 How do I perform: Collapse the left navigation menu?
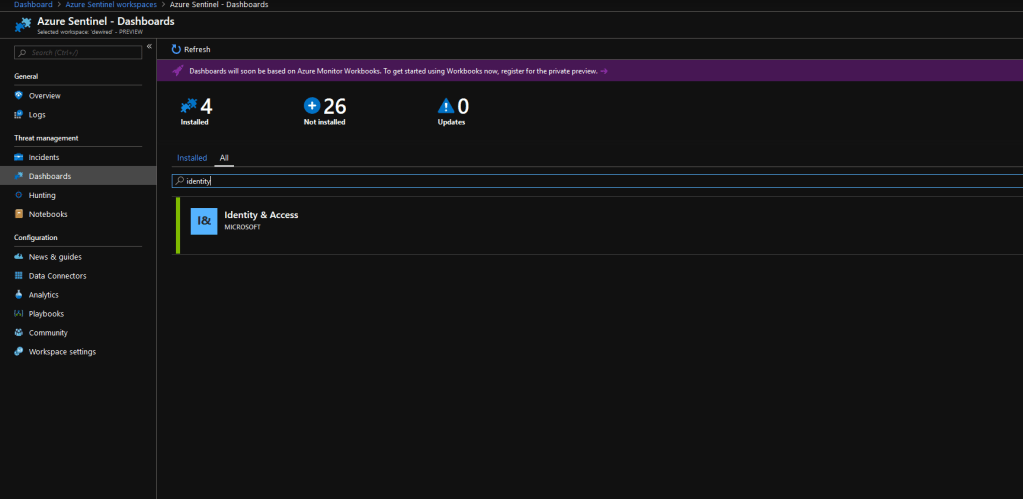[x=149, y=46]
